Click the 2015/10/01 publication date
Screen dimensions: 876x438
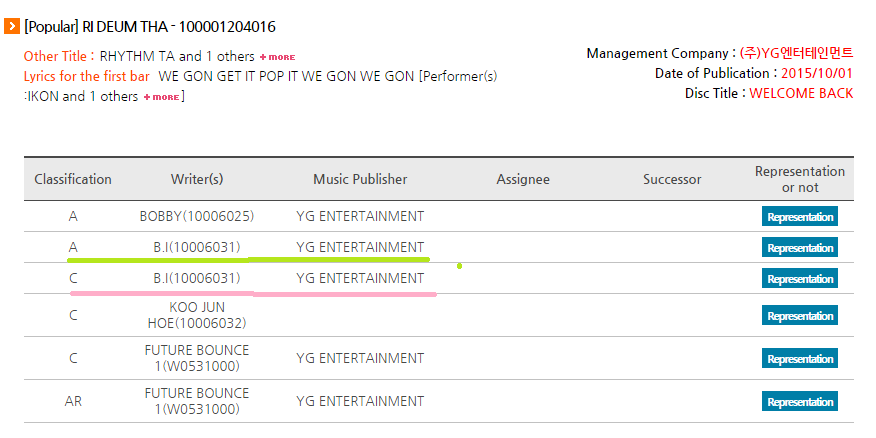pyautogui.click(x=817, y=74)
